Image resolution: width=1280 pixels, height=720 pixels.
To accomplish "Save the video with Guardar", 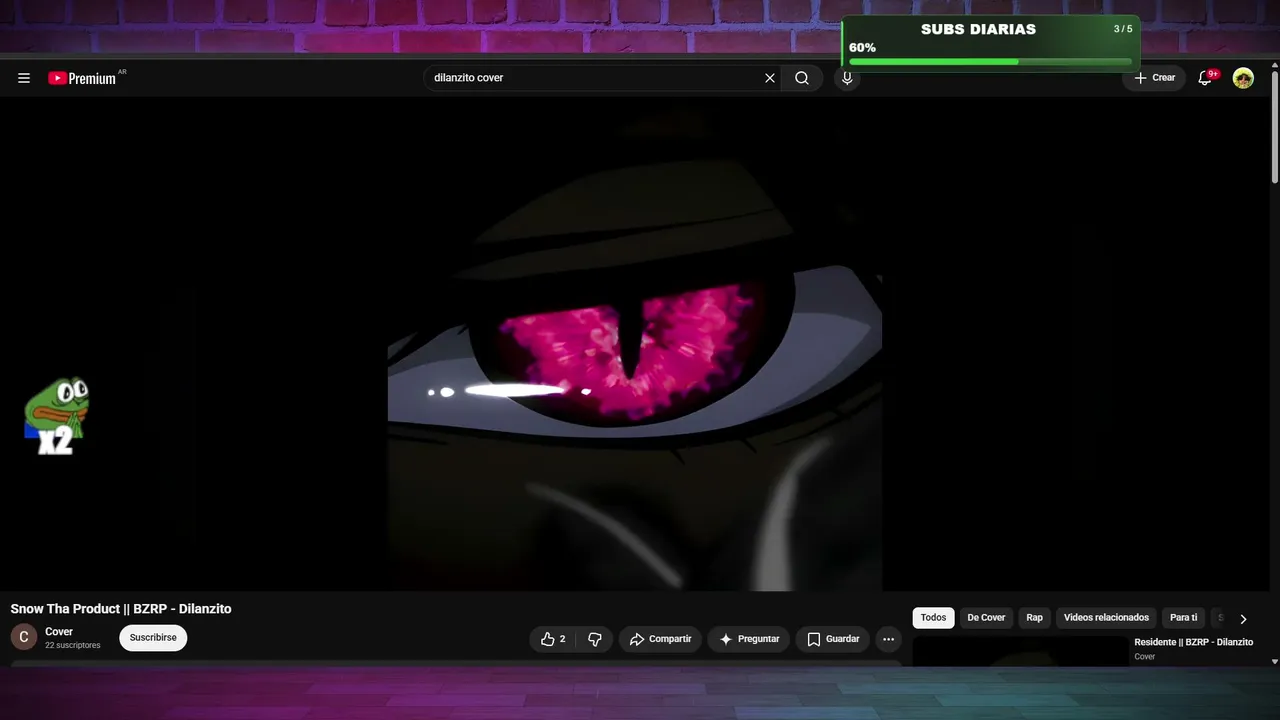I will 833,639.
